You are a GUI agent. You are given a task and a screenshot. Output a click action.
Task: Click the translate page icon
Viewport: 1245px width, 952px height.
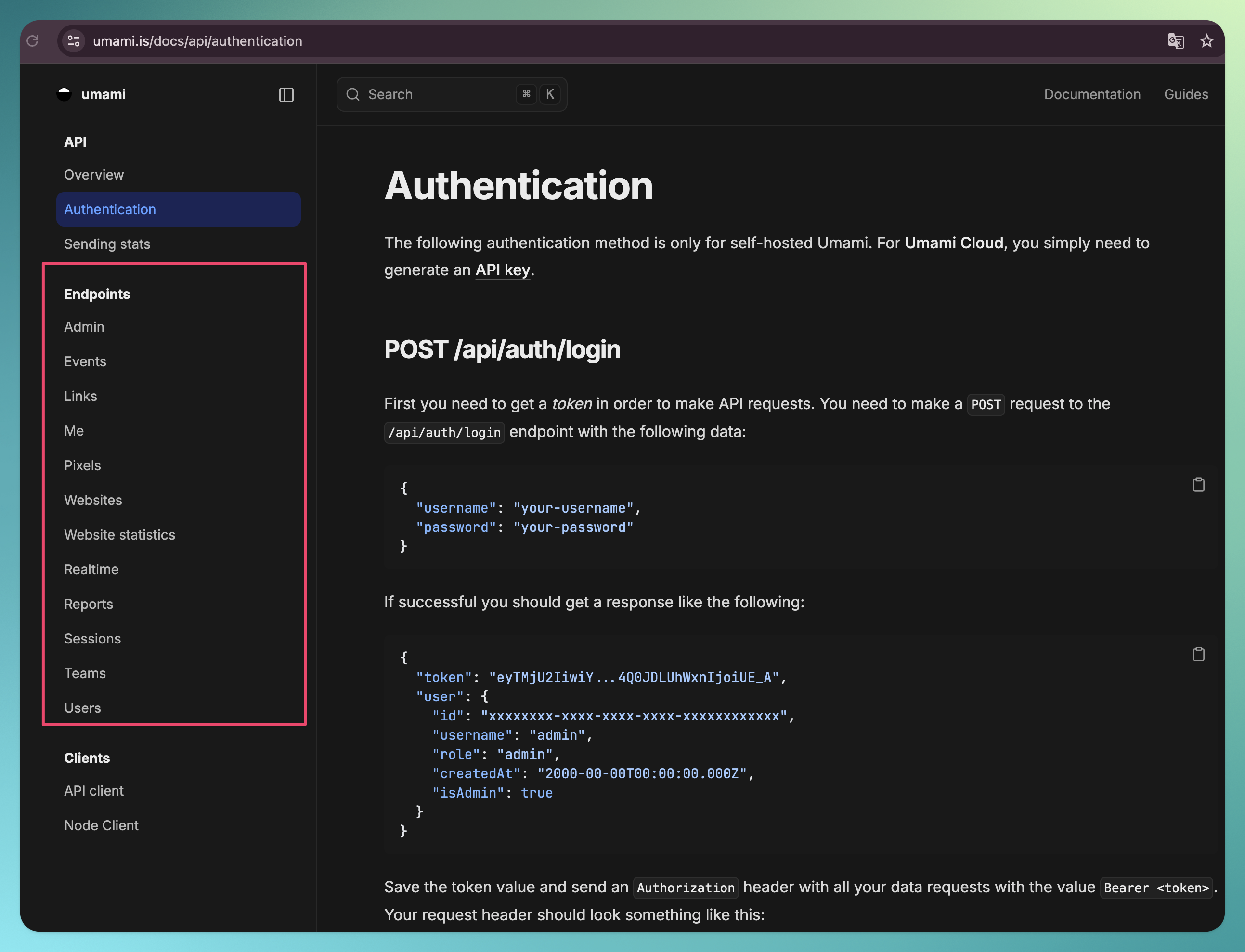click(x=1175, y=41)
